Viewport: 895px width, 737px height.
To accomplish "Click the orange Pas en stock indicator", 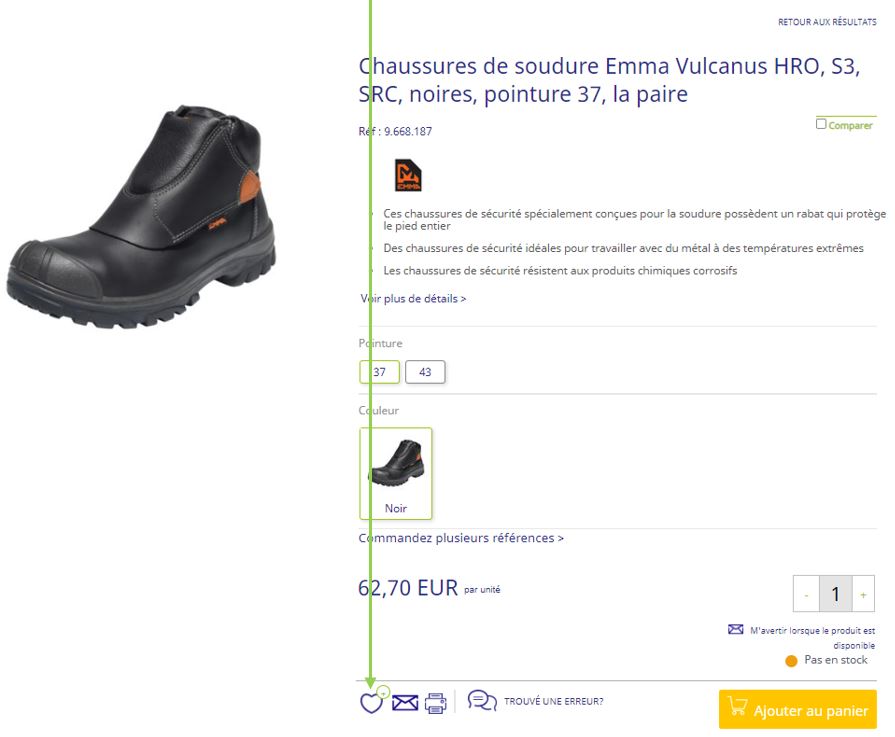I will (791, 661).
